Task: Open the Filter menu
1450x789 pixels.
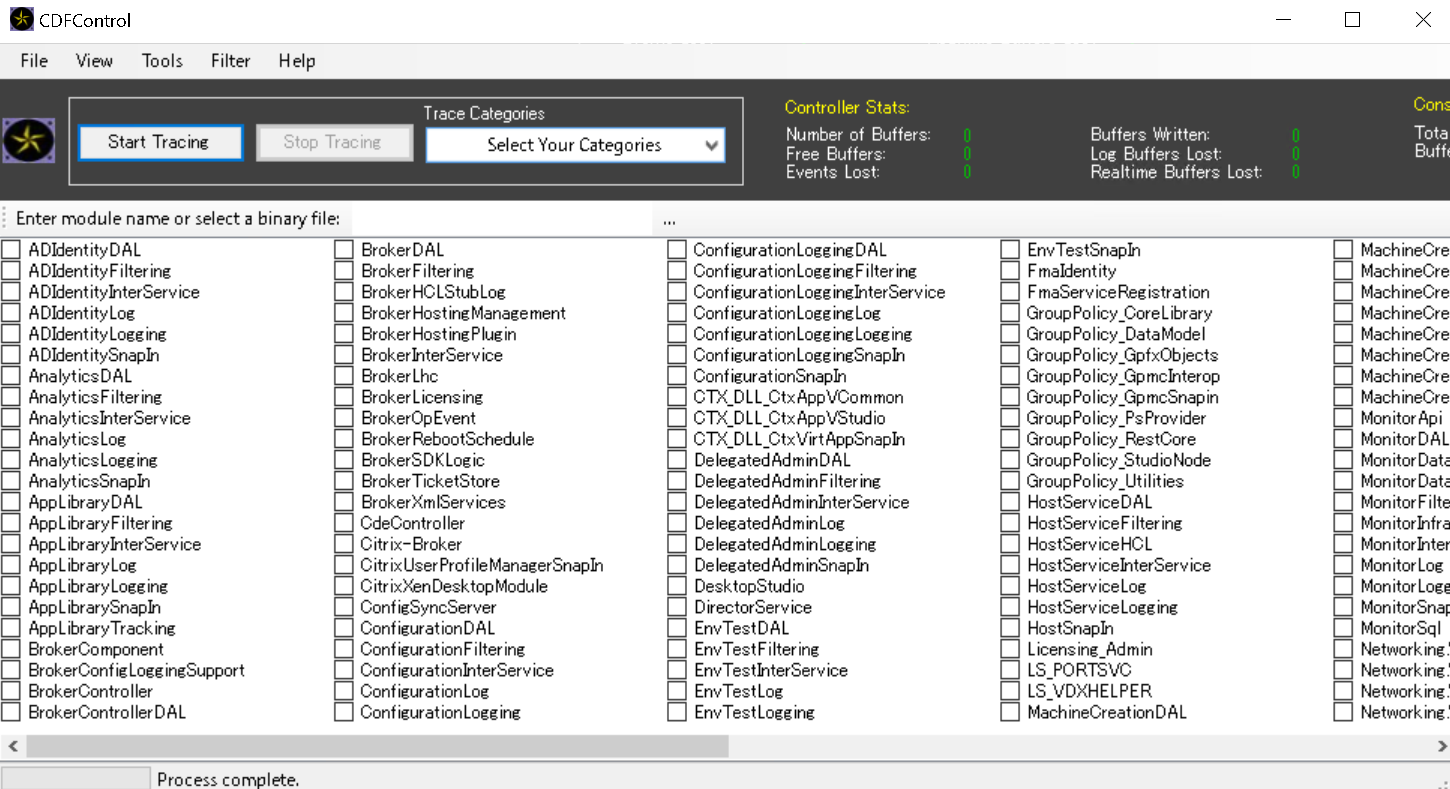Action: [x=230, y=61]
